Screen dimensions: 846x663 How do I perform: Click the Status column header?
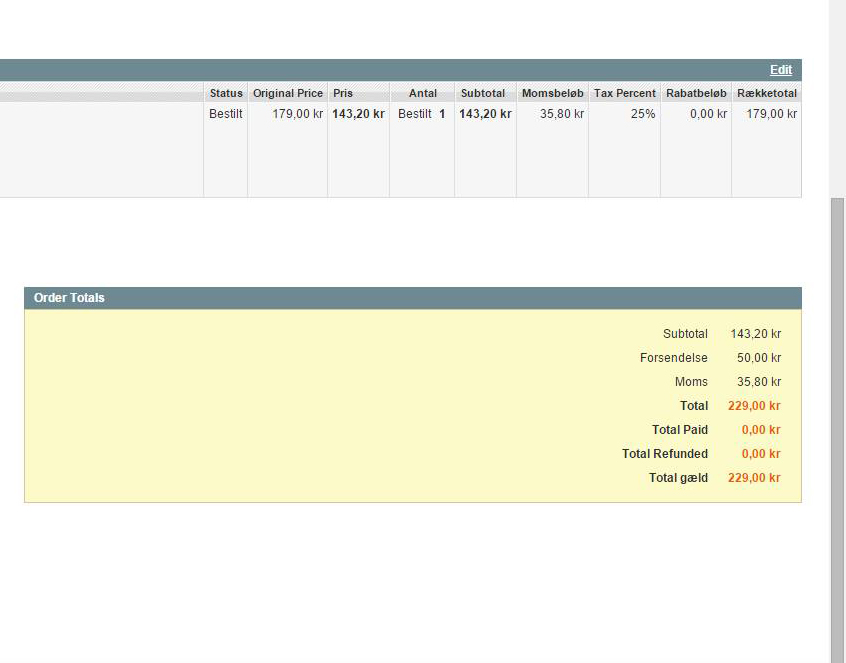226,93
